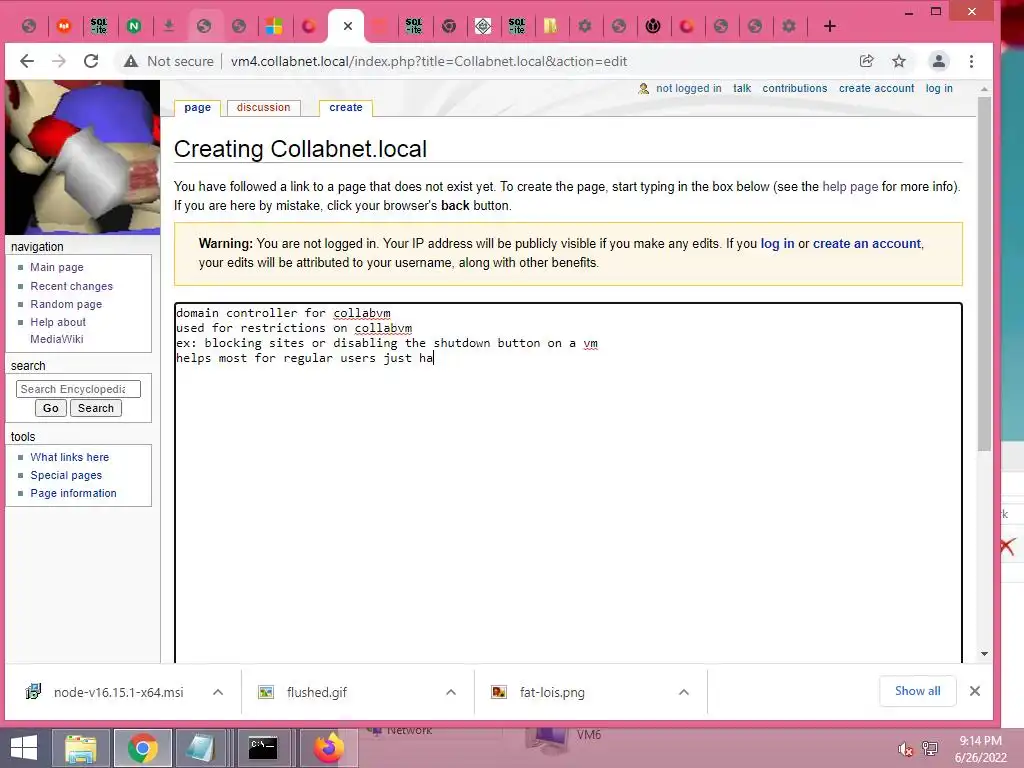
Task: Open the Chrome three-dot menu
Action: point(971,61)
